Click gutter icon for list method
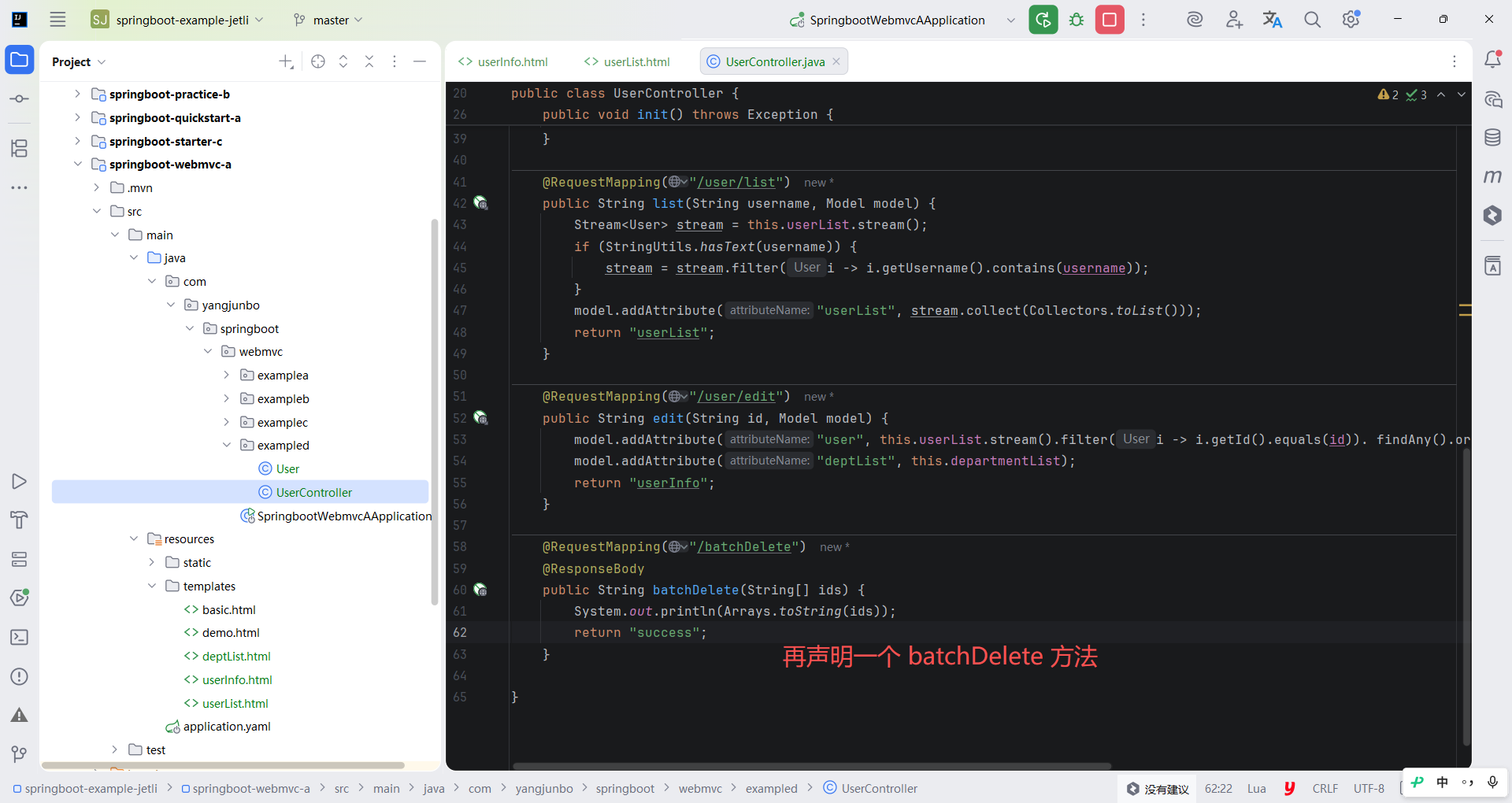Viewport: 1512px width, 803px height. [480, 203]
